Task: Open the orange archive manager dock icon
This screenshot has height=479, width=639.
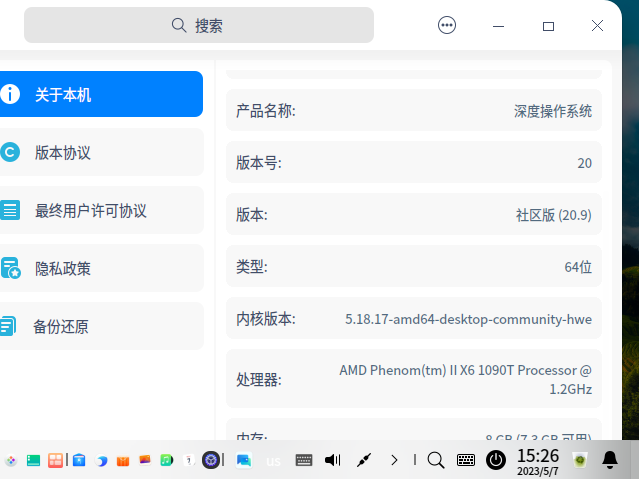Action: [123, 461]
